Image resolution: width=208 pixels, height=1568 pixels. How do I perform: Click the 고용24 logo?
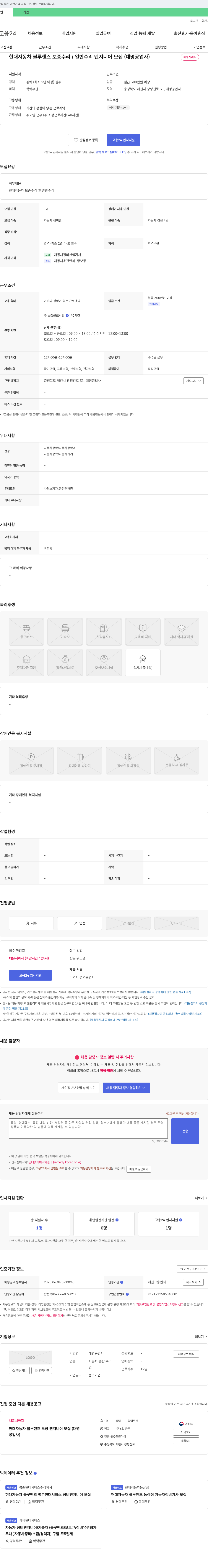8,33
